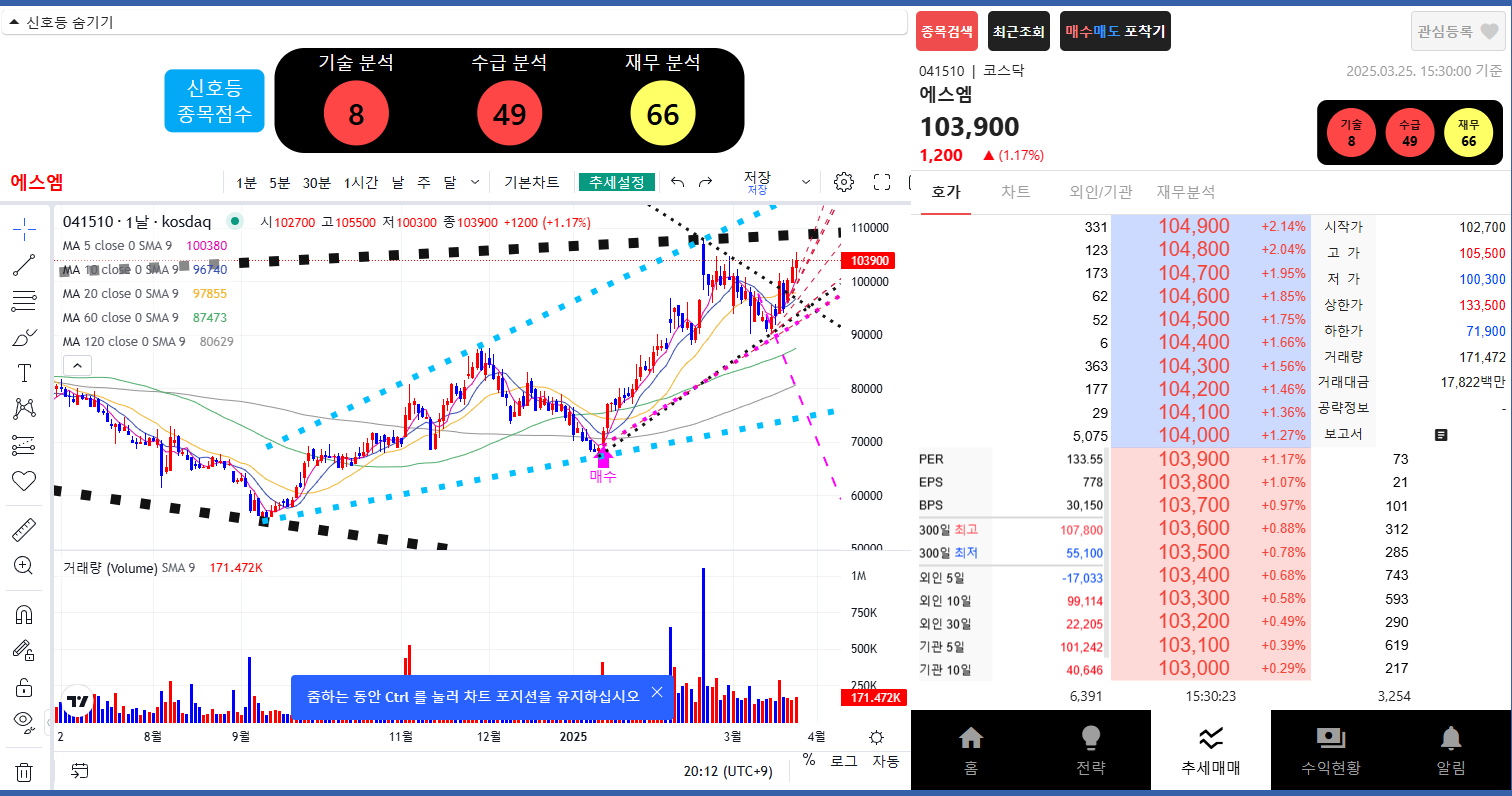The height and width of the screenshot is (796, 1512).
Task: Delete drawings with the trash icon
Action: pos(25,772)
